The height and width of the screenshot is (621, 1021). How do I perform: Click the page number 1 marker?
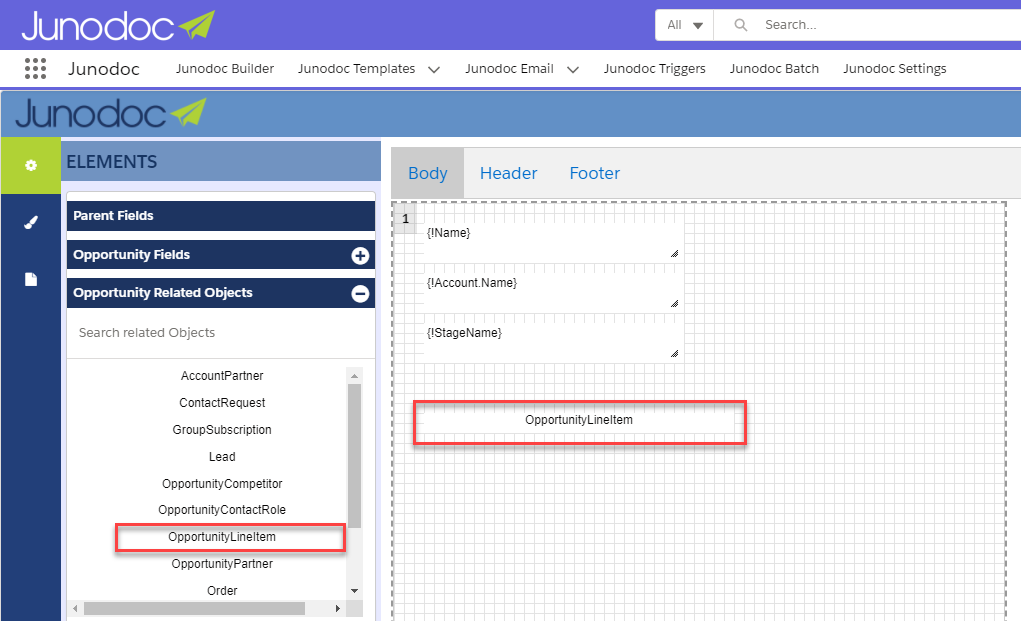click(x=405, y=219)
